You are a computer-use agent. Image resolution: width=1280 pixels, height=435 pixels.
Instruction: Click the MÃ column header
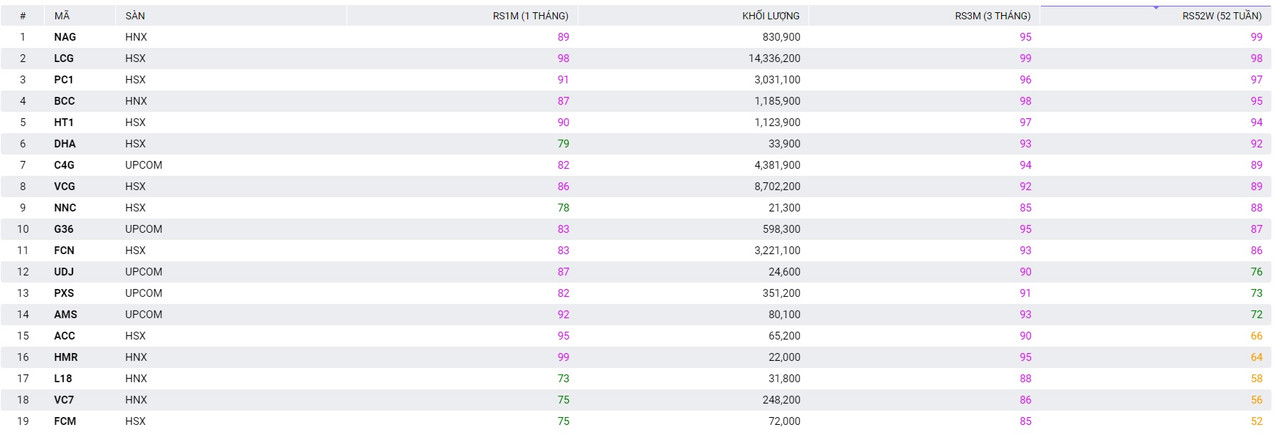pyautogui.click(x=62, y=16)
